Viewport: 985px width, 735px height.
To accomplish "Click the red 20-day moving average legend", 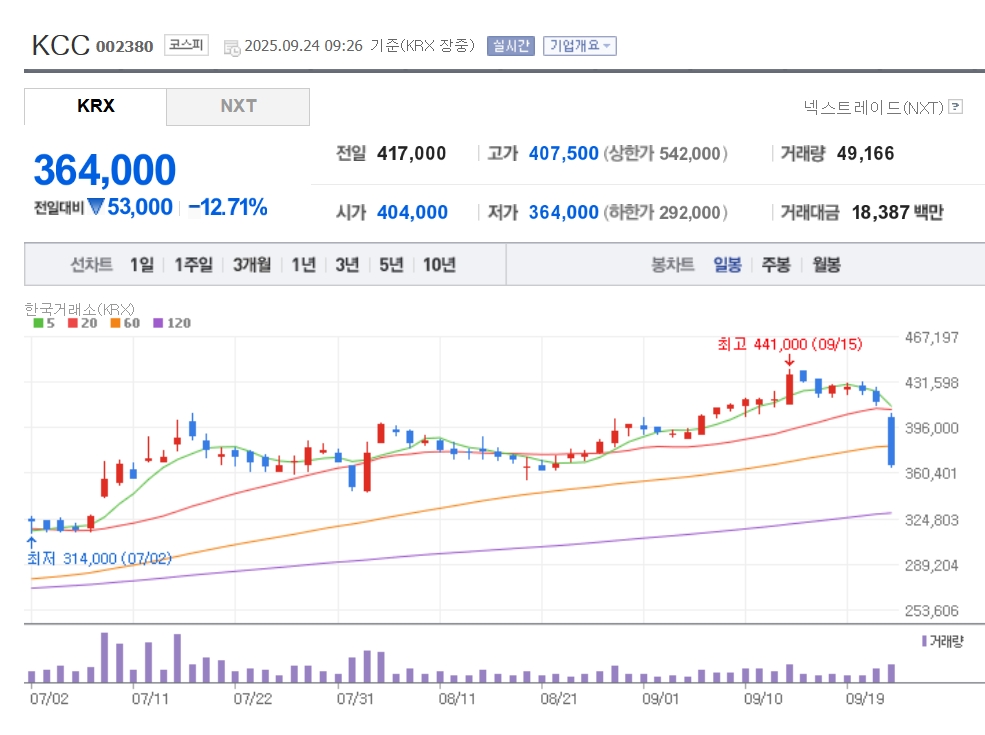I will coord(83,323).
